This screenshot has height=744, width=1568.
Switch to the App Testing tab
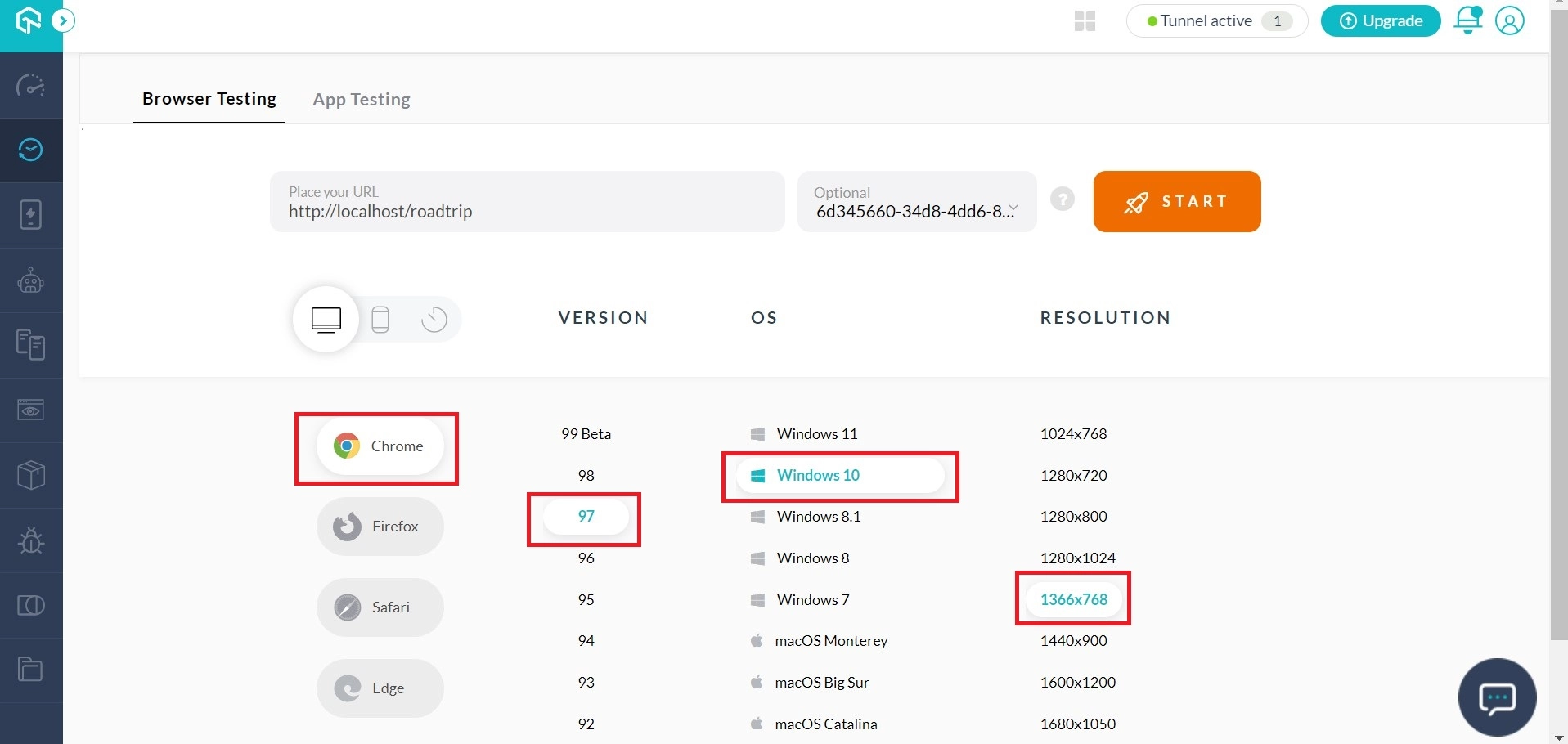point(362,100)
